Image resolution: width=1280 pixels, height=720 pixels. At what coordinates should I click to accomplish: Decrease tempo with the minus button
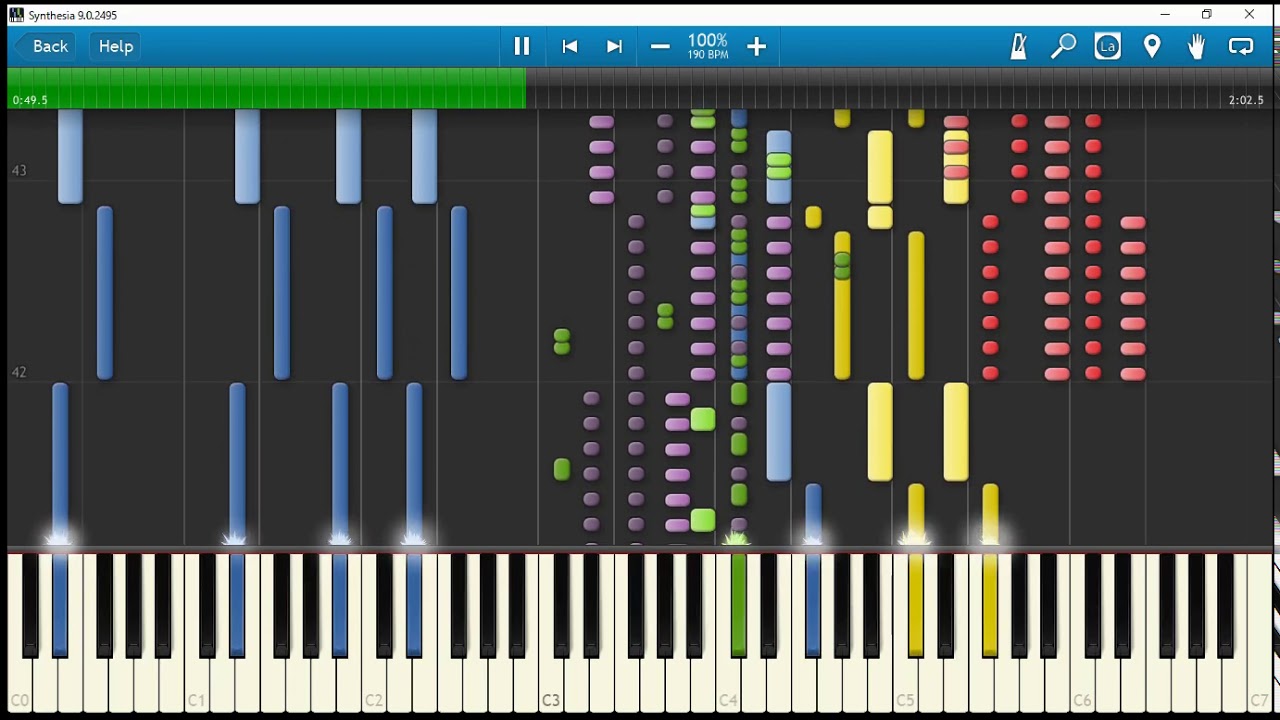pos(660,46)
